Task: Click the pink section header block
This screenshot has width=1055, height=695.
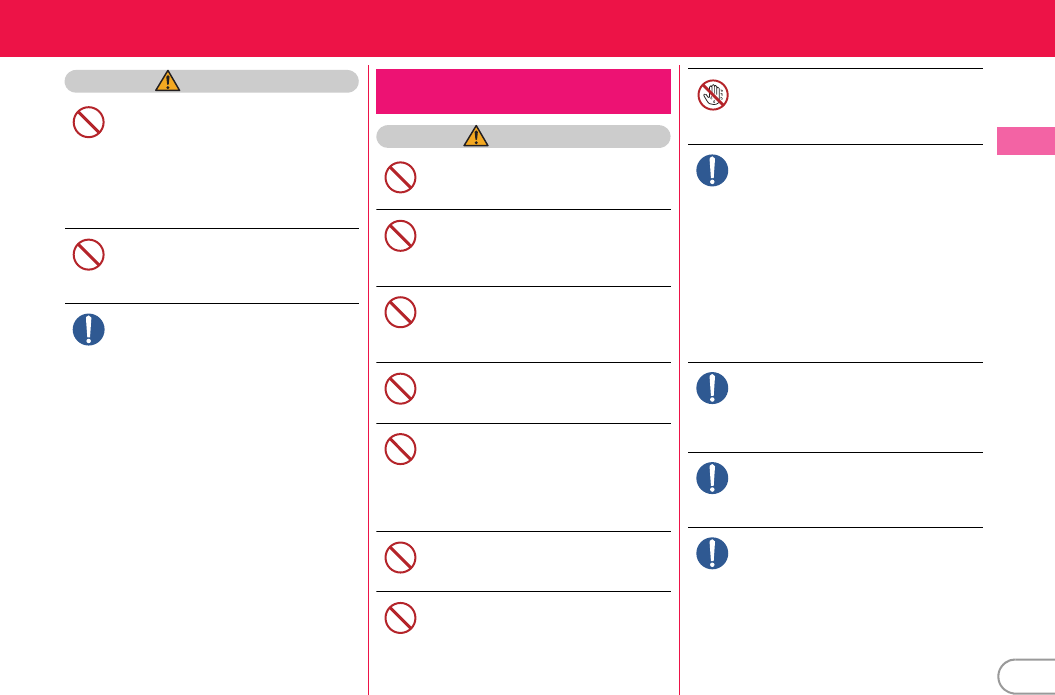Action: coord(522,92)
